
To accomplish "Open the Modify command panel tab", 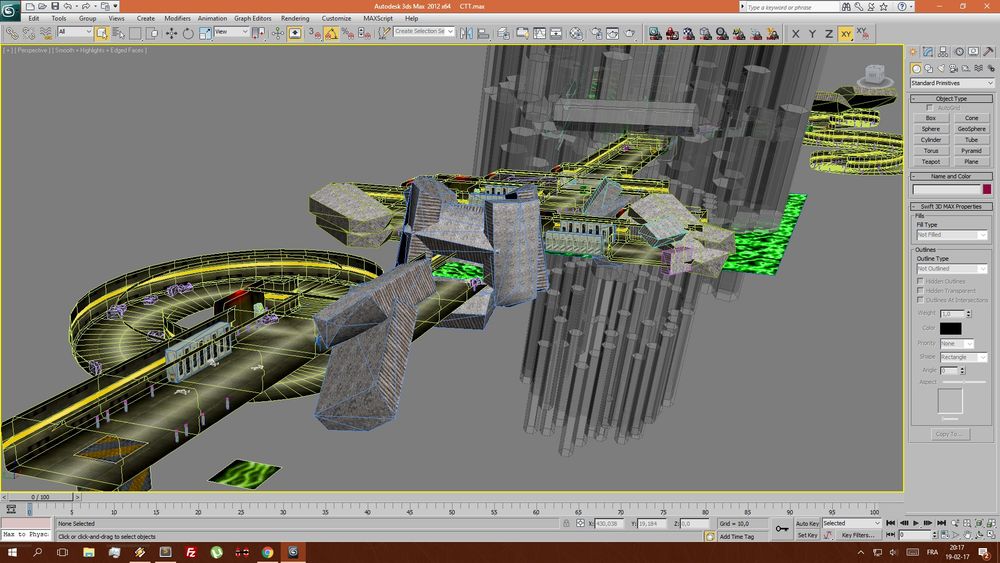I will point(928,52).
